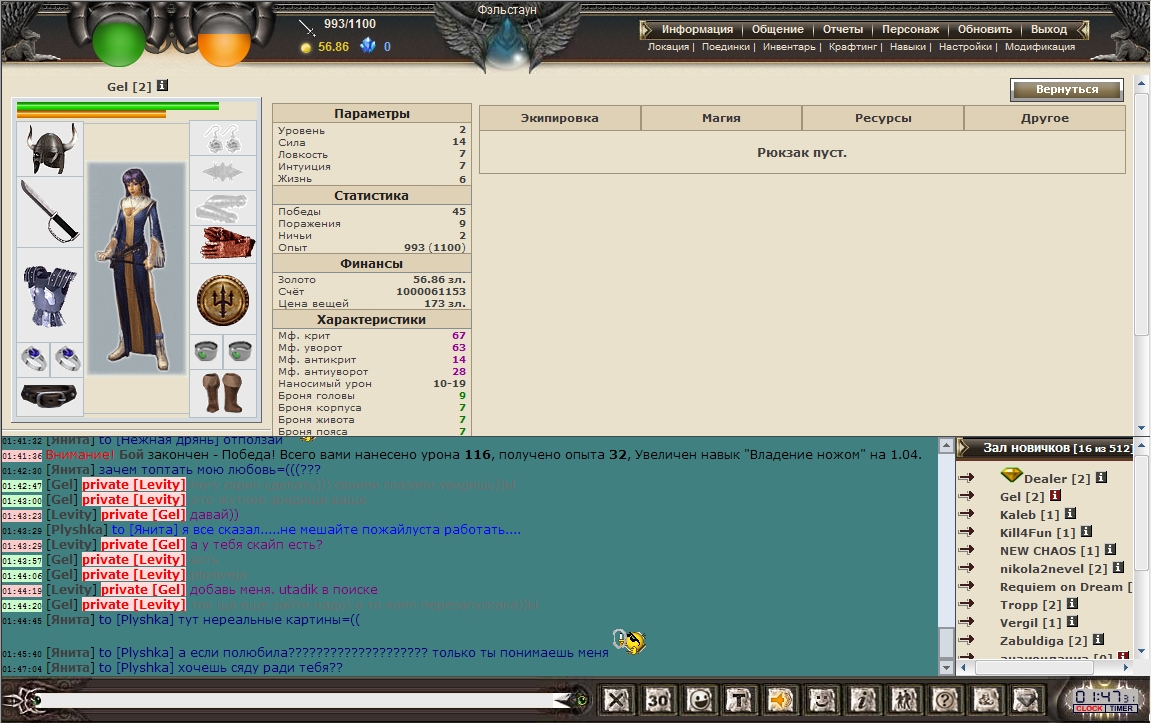Switch the clock widget to CLOCK
The width and height of the screenshot is (1152, 723).
[x=1090, y=708]
